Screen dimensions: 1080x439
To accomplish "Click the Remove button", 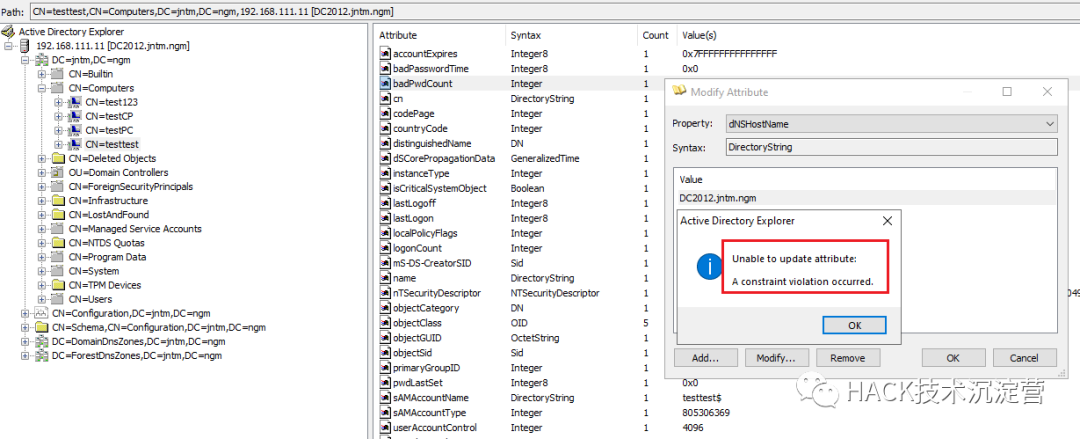I will pyautogui.click(x=847, y=358).
